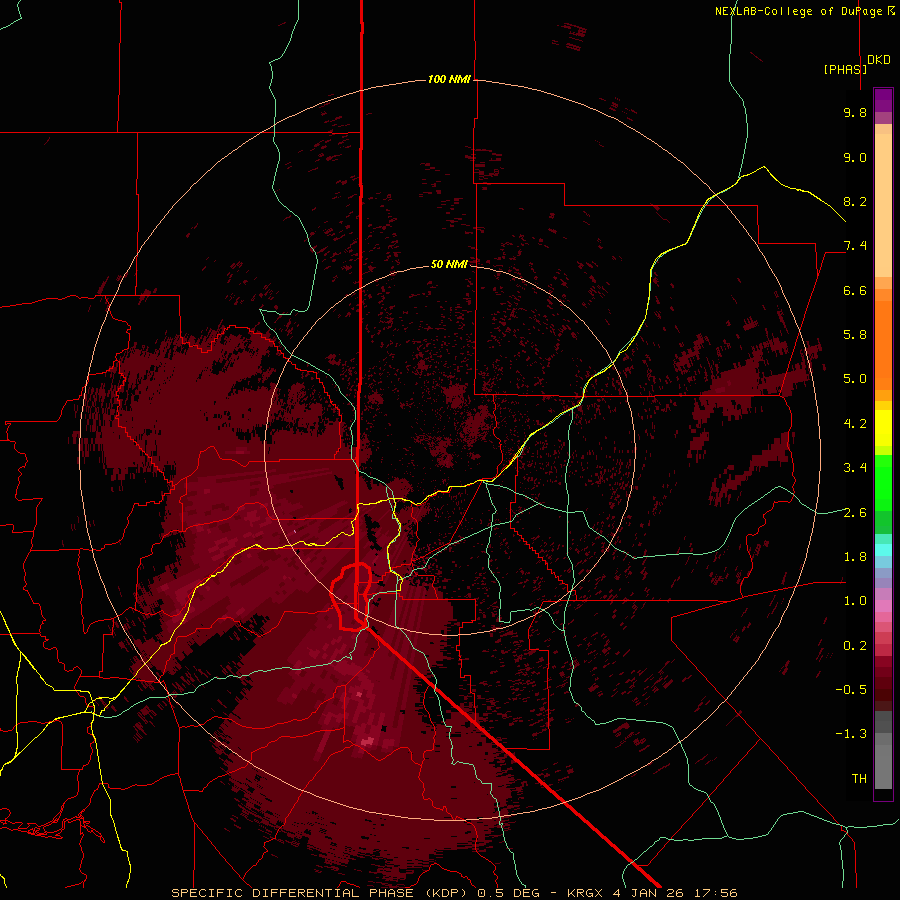Image resolution: width=900 pixels, height=900 pixels.
Task: Click the -1.3 scale value
Action: 851,734
